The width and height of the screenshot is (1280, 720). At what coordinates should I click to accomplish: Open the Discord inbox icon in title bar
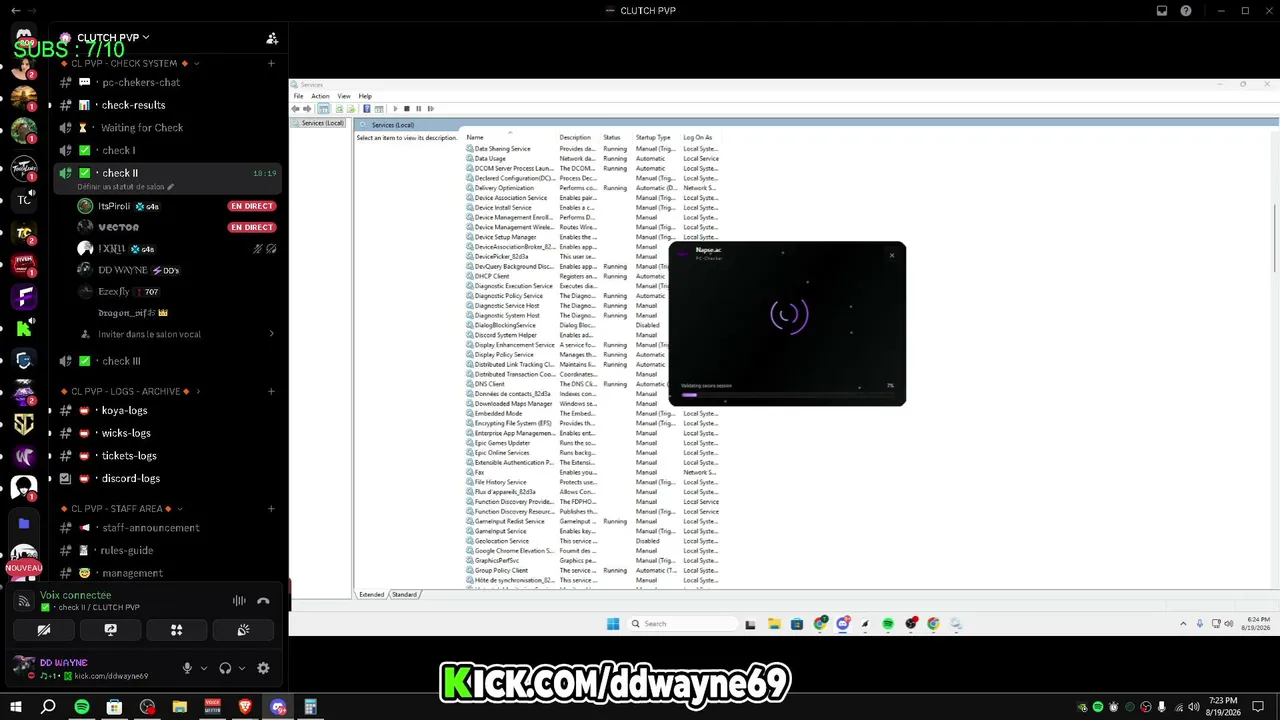tap(1162, 11)
